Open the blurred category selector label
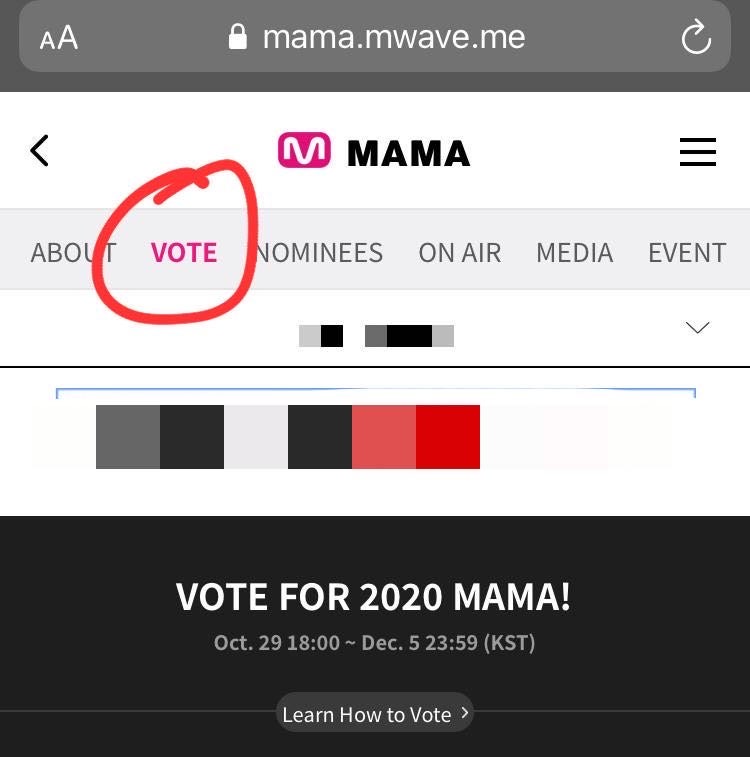Viewport: 750px width, 757px height. coord(376,336)
